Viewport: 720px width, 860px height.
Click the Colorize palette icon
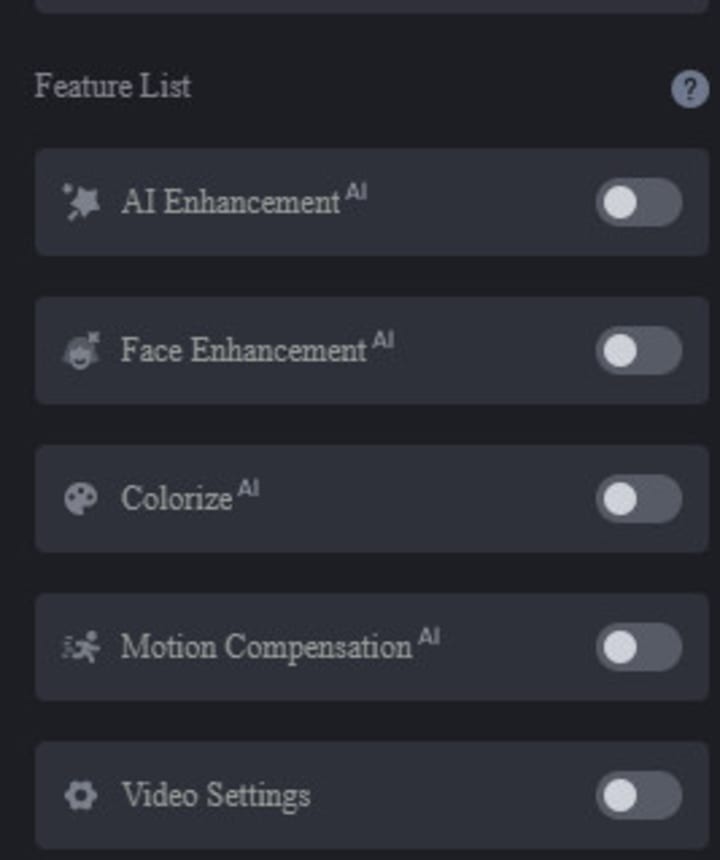click(80, 498)
